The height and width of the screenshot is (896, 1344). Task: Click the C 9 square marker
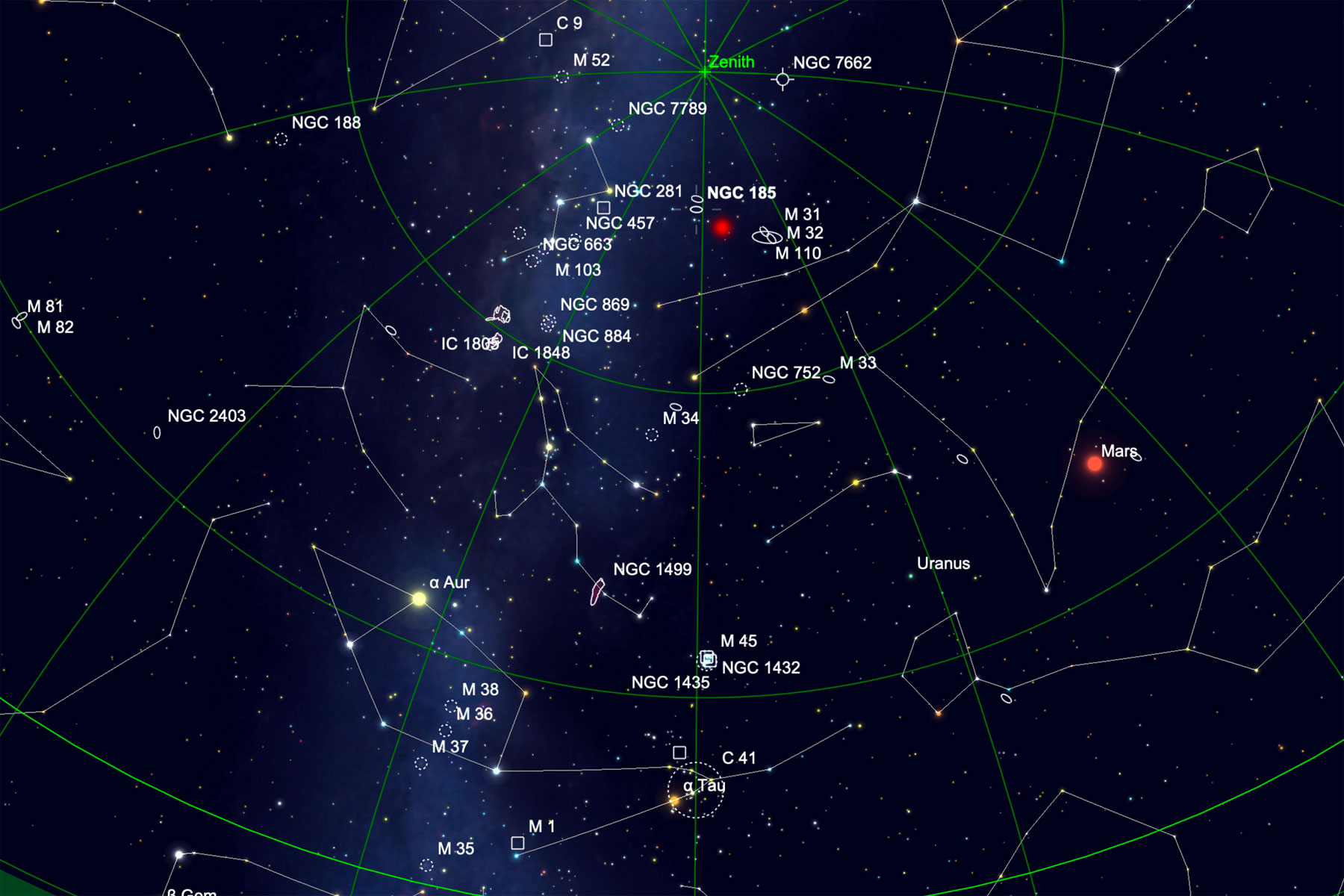(546, 40)
